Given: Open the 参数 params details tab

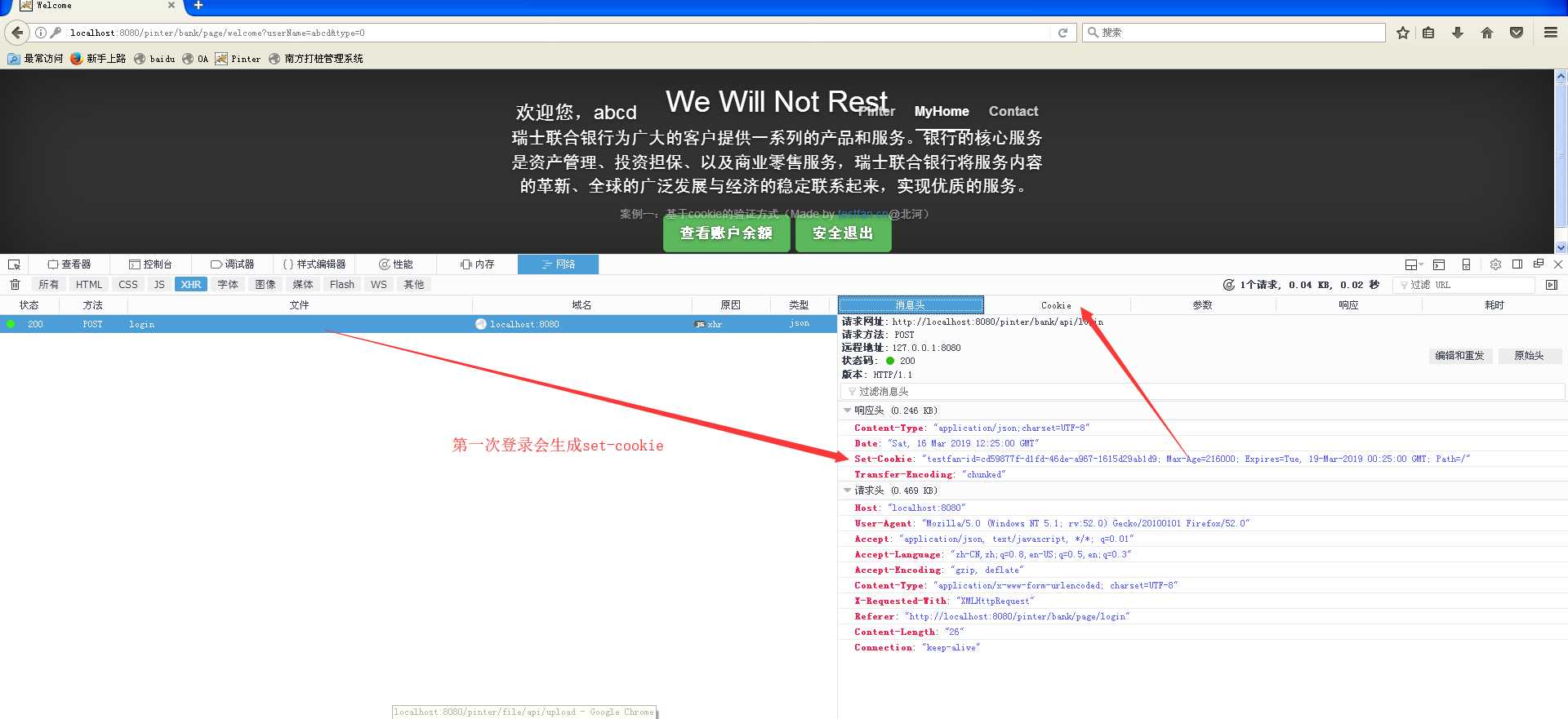Looking at the screenshot, I should pos(1202,305).
